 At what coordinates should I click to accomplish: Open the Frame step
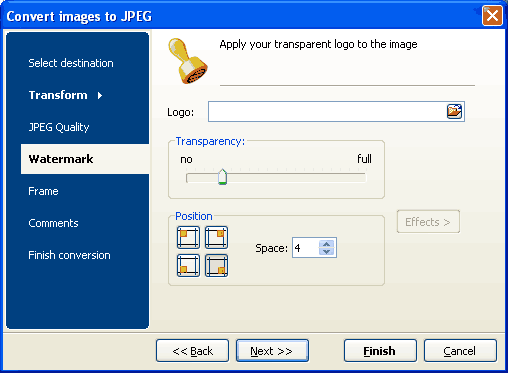pyautogui.click(x=43, y=191)
